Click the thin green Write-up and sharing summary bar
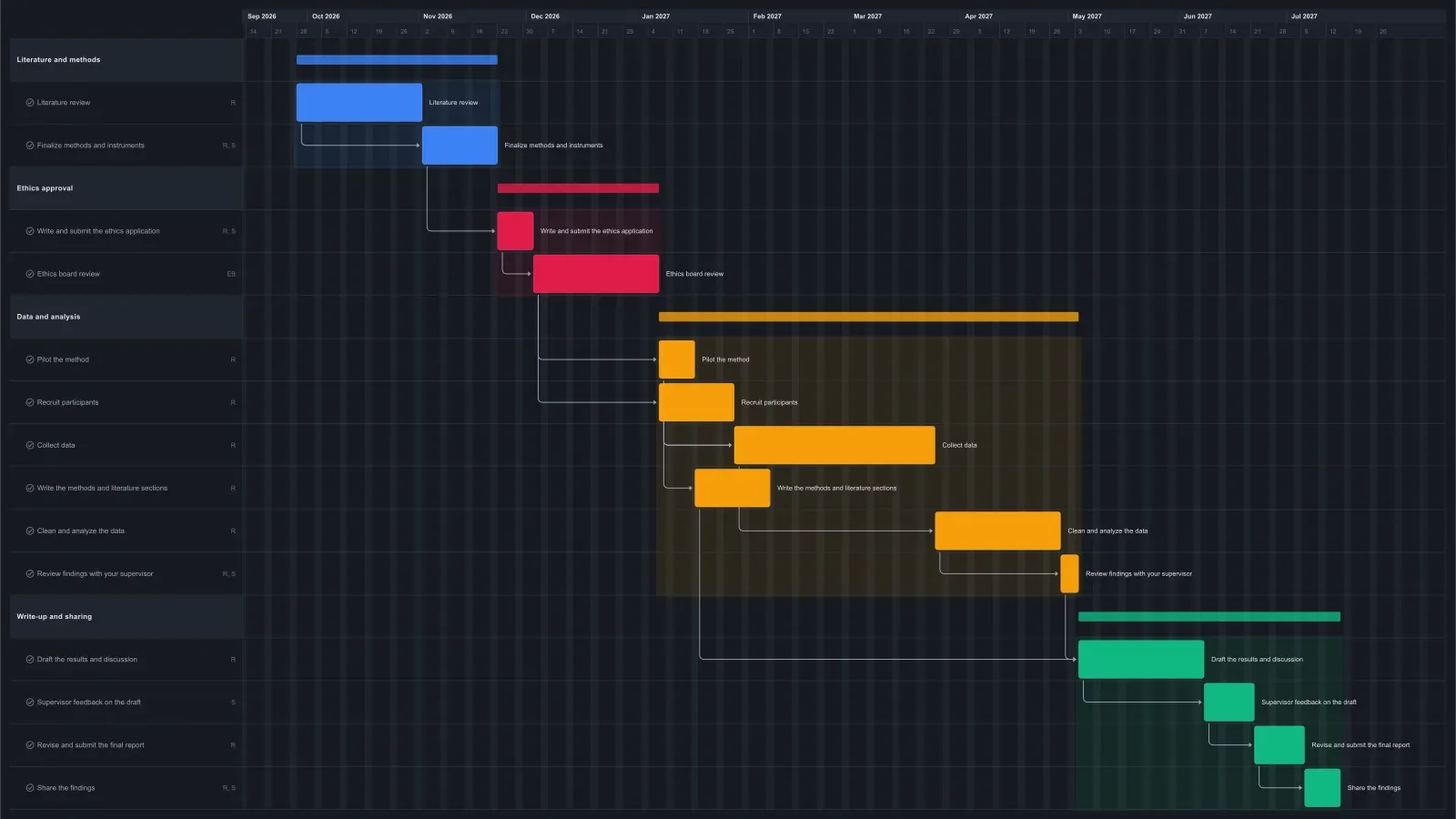This screenshot has width=1456, height=819. (x=1209, y=617)
